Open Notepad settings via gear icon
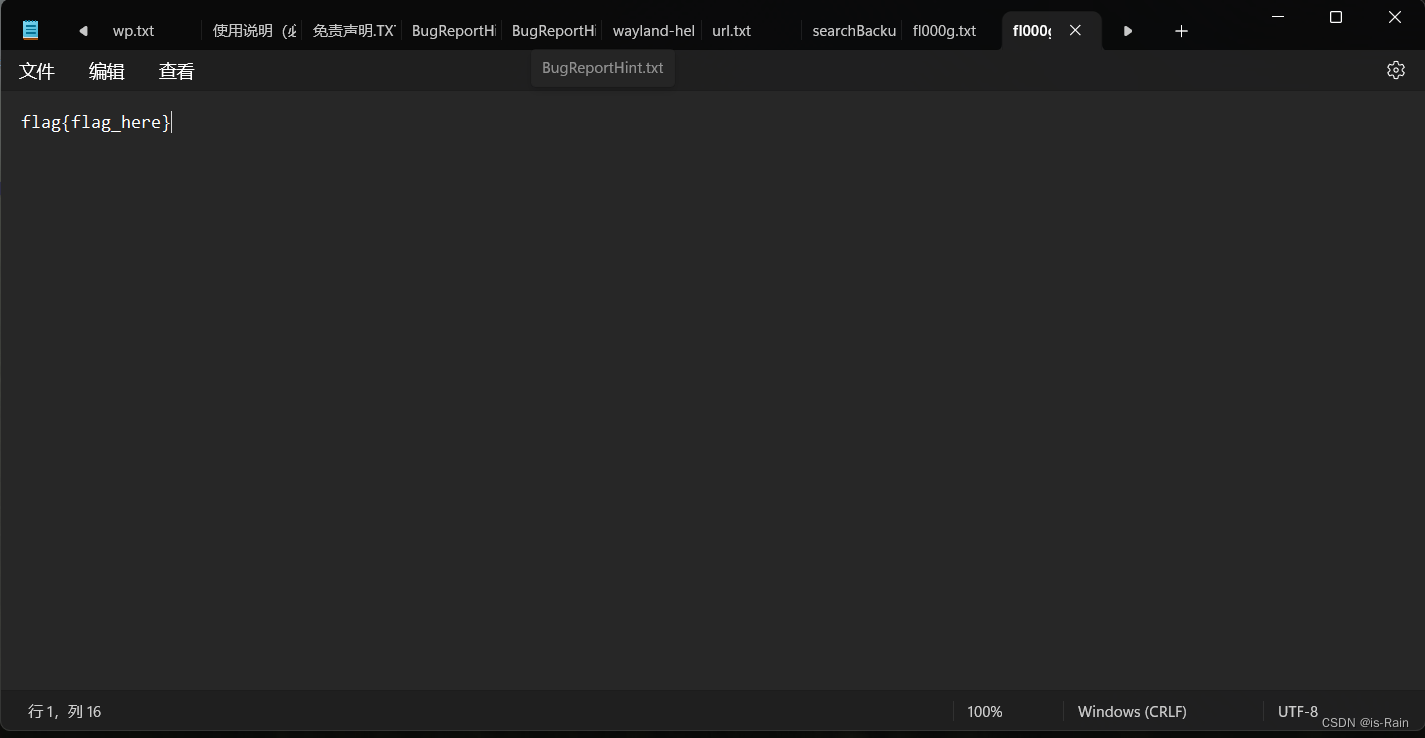 pos(1395,70)
